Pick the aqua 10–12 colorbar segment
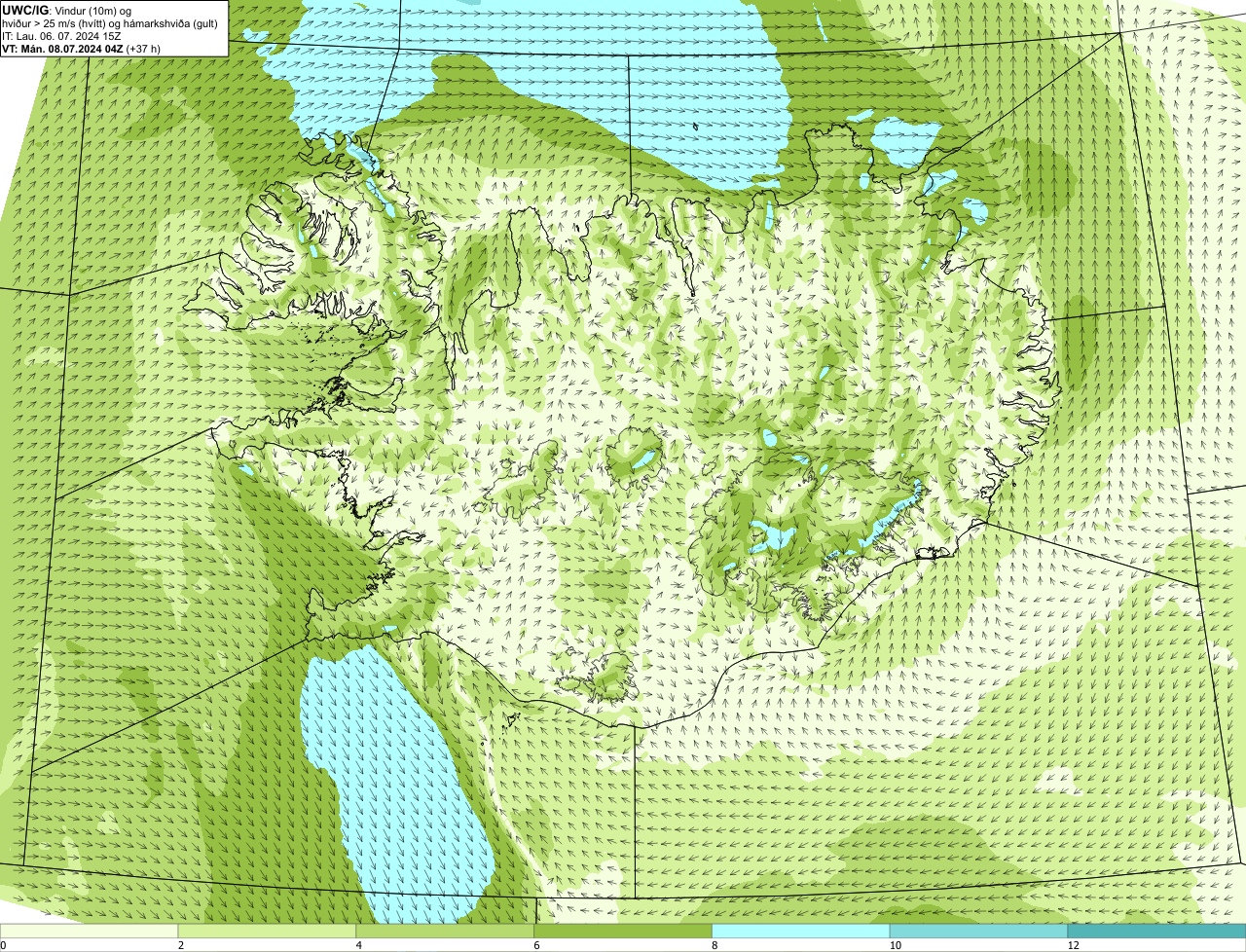This screenshot has height=952, width=1246. tap(979, 932)
